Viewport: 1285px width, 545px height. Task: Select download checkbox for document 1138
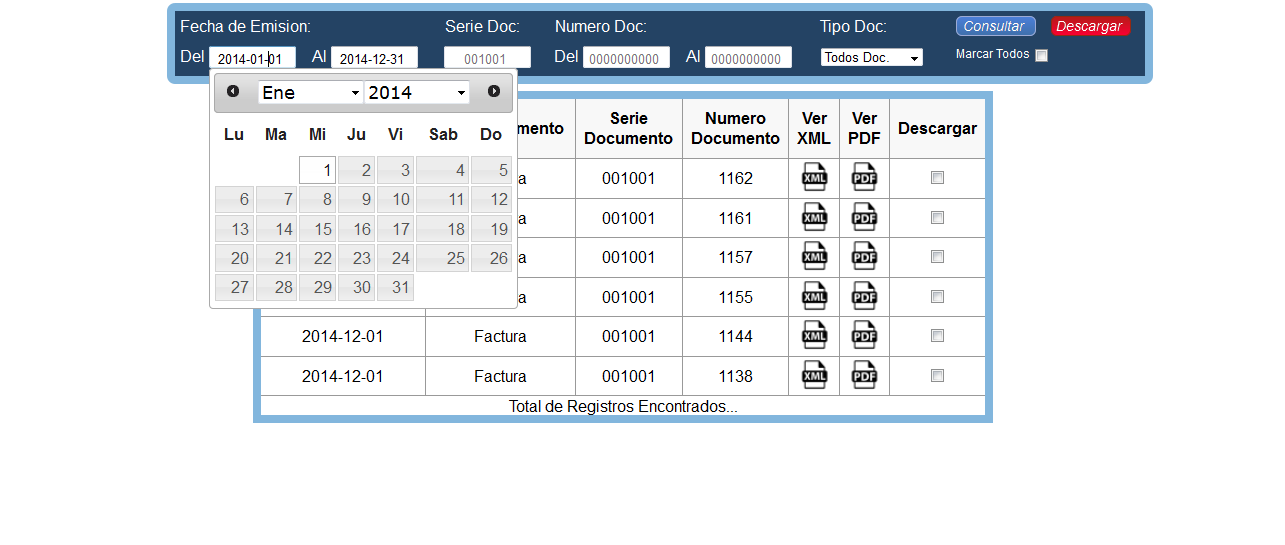pos(937,376)
